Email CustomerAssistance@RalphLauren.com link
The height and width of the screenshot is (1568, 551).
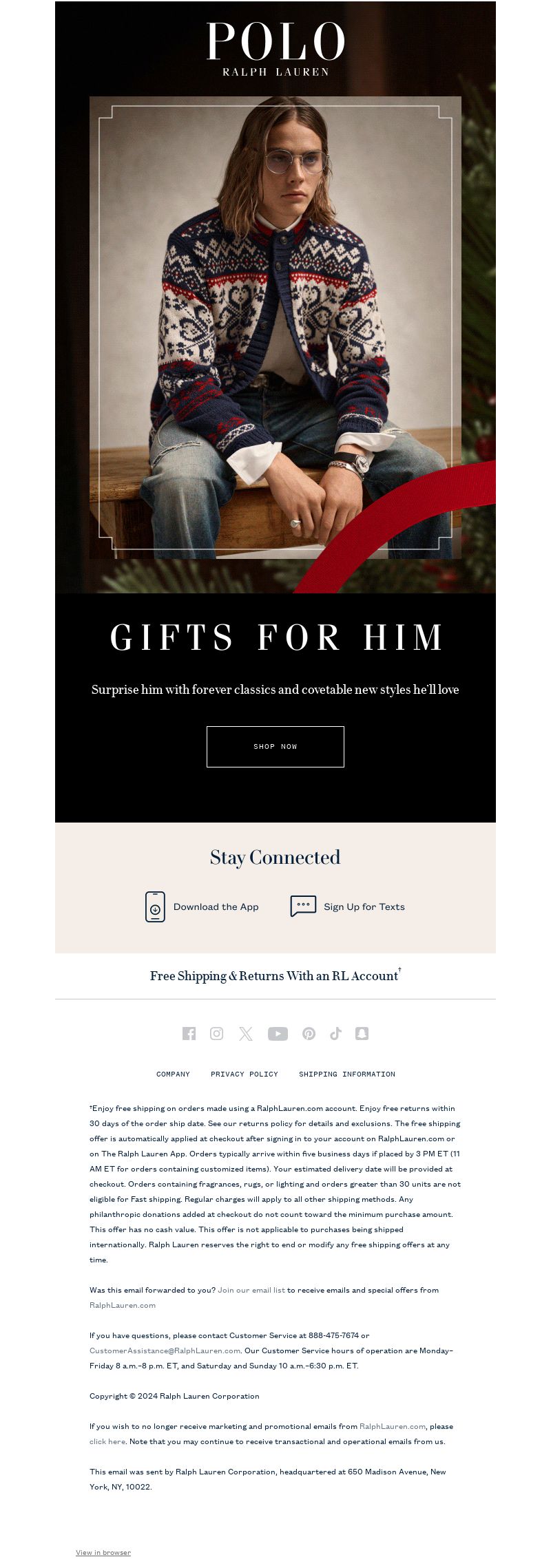165,1350
